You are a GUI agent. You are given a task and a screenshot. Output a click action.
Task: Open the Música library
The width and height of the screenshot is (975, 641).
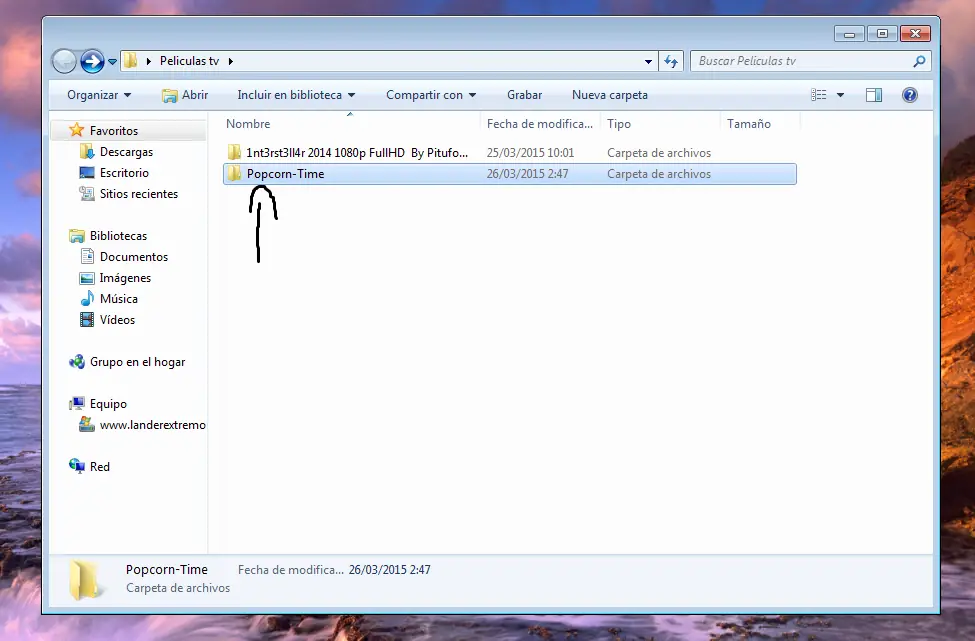pyautogui.click(x=119, y=299)
